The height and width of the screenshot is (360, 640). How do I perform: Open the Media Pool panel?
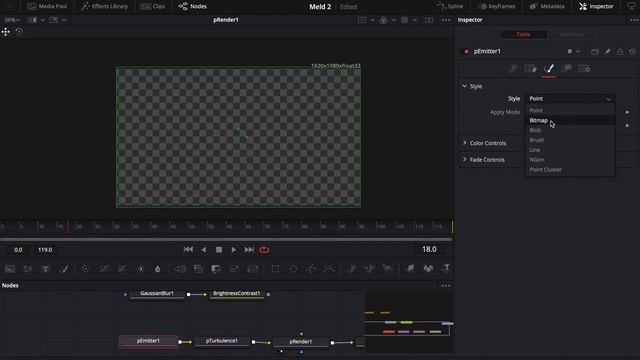tap(47, 6)
